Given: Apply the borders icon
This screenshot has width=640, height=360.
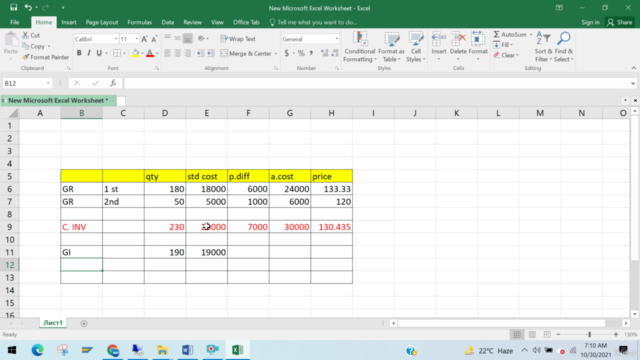Looking at the screenshot, I should coord(117,53).
